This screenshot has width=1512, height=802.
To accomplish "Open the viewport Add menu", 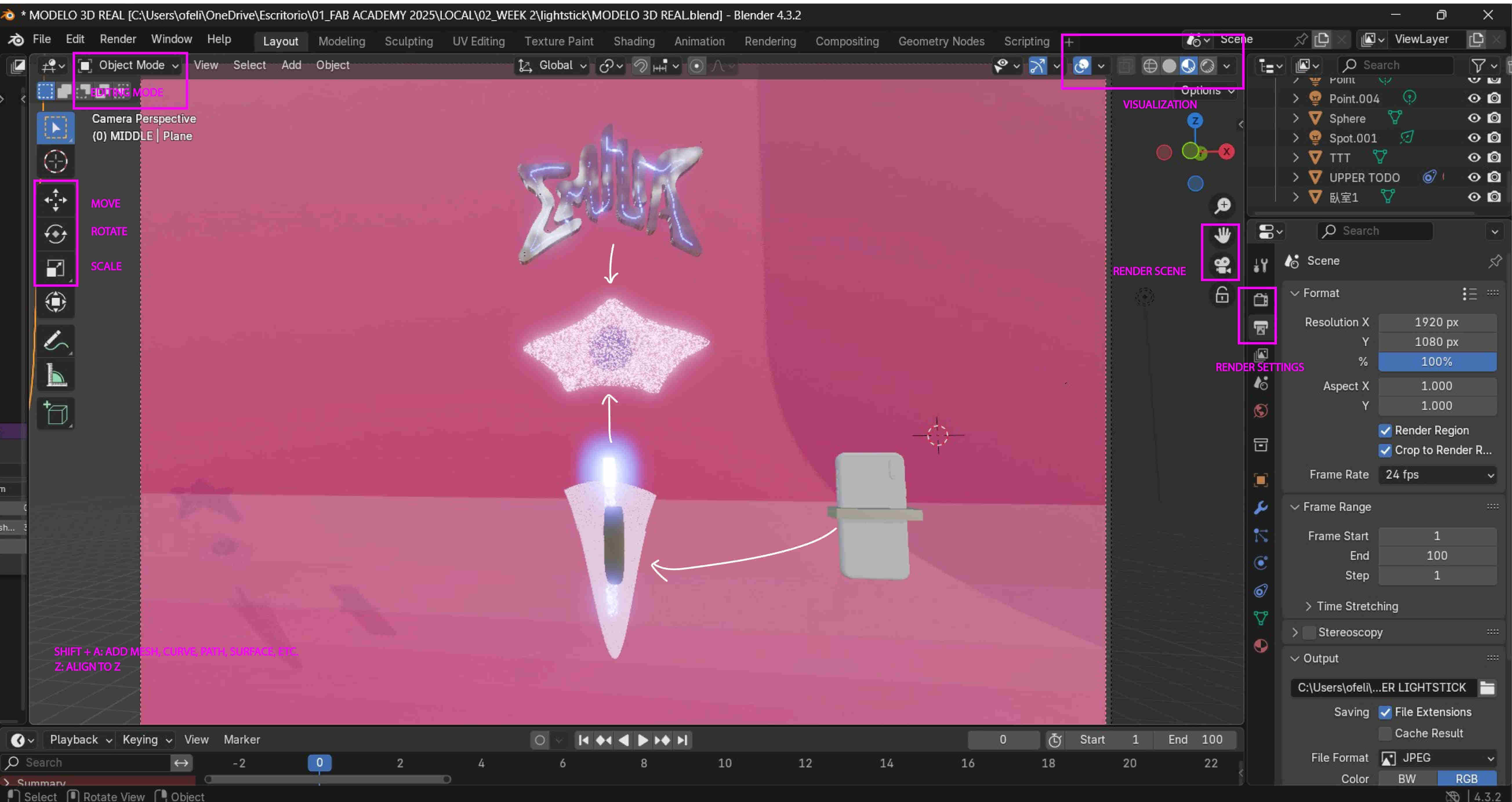I will coord(291,65).
